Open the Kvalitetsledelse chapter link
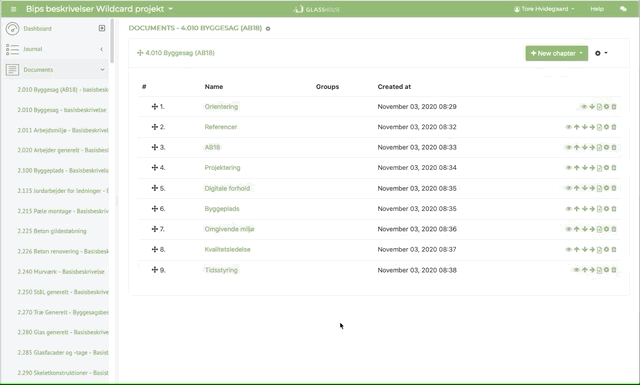This screenshot has height=385, width=640. click(227, 249)
